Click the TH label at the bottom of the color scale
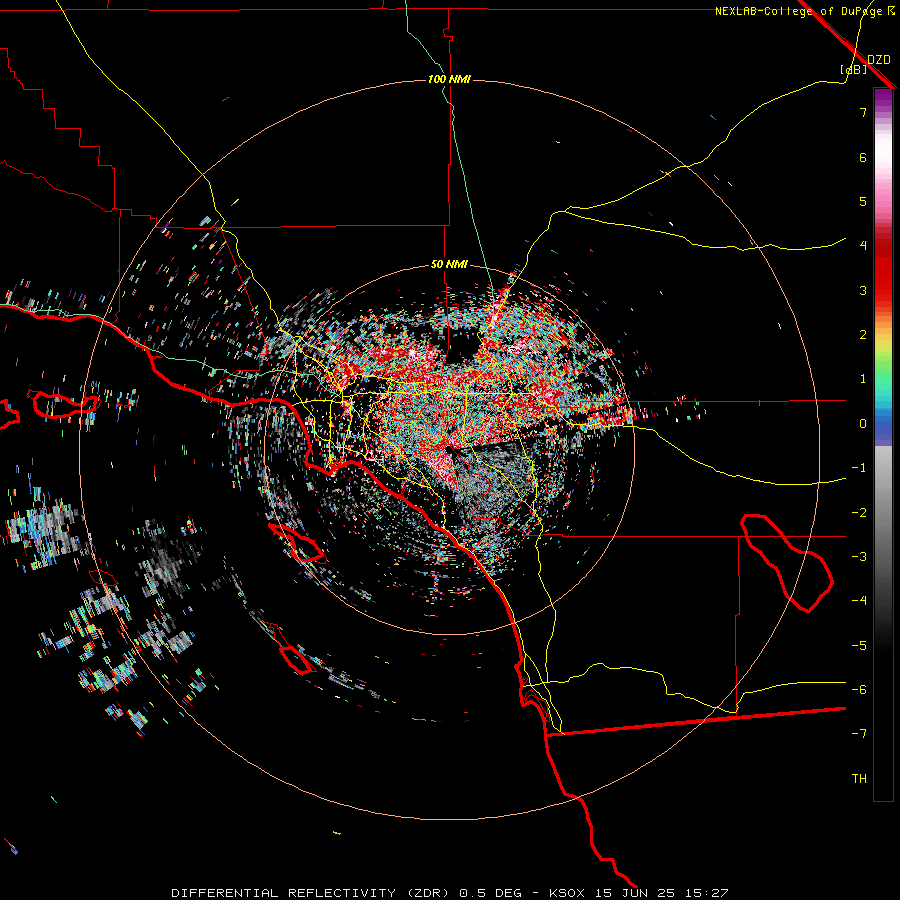This screenshot has height=900, width=900. (x=859, y=778)
